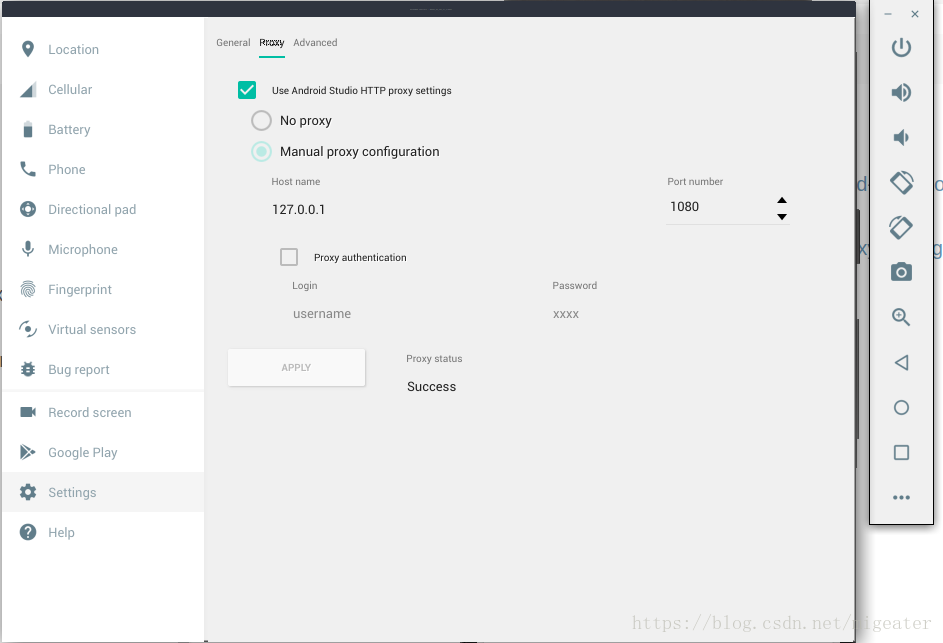Image resolution: width=943 pixels, height=643 pixels.
Task: Open the Google Play panel
Action: point(103,452)
